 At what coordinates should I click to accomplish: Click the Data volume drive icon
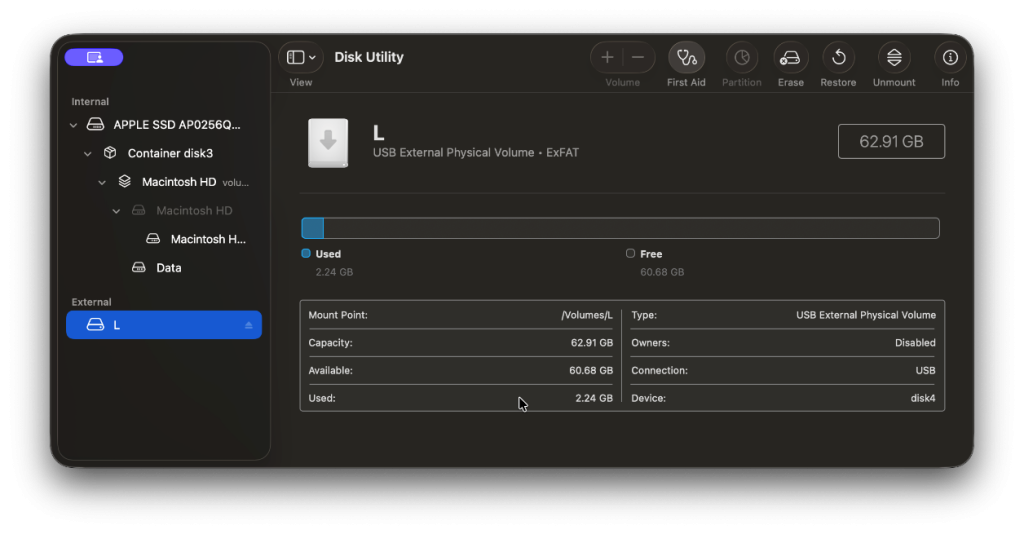point(138,268)
